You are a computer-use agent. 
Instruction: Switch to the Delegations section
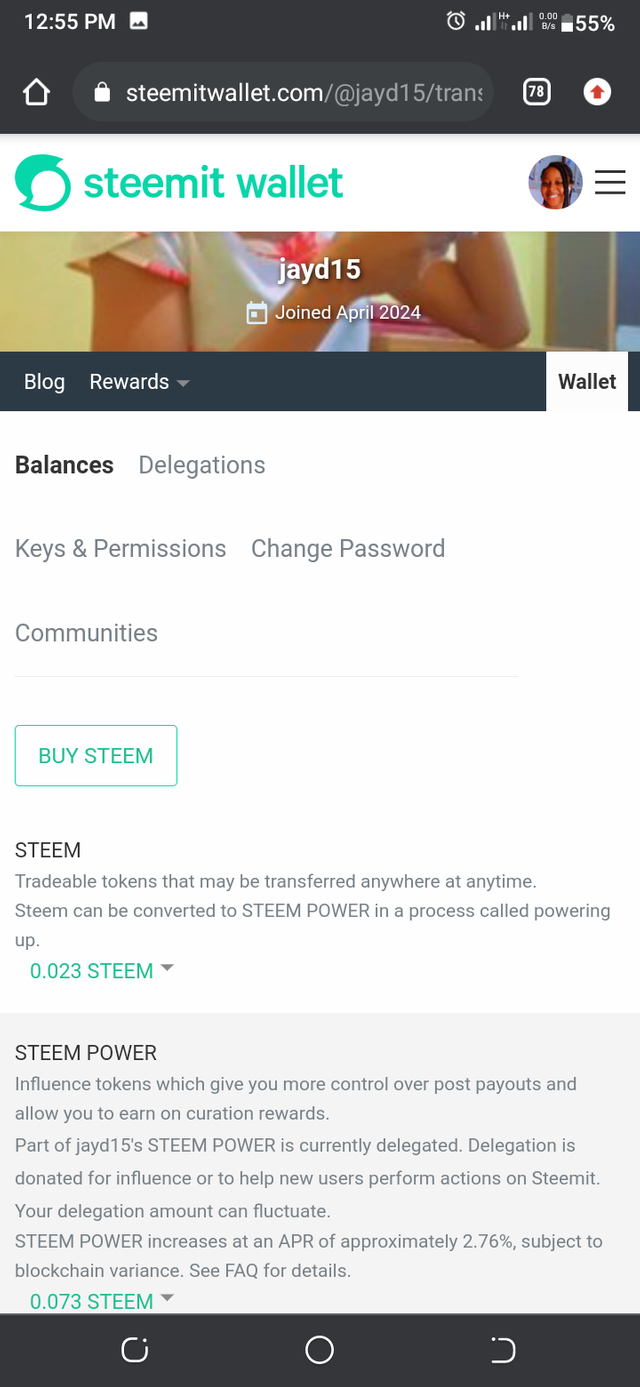coord(202,465)
